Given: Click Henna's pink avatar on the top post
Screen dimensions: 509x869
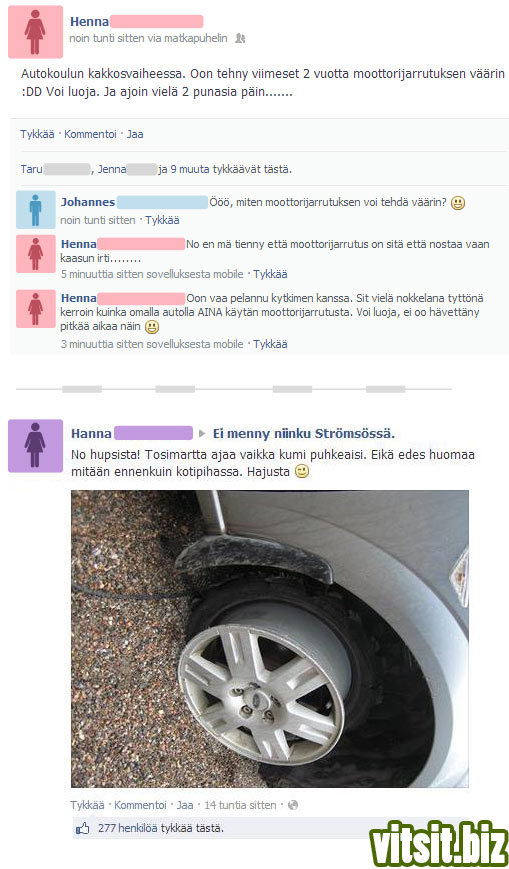Looking at the screenshot, I should [35, 32].
